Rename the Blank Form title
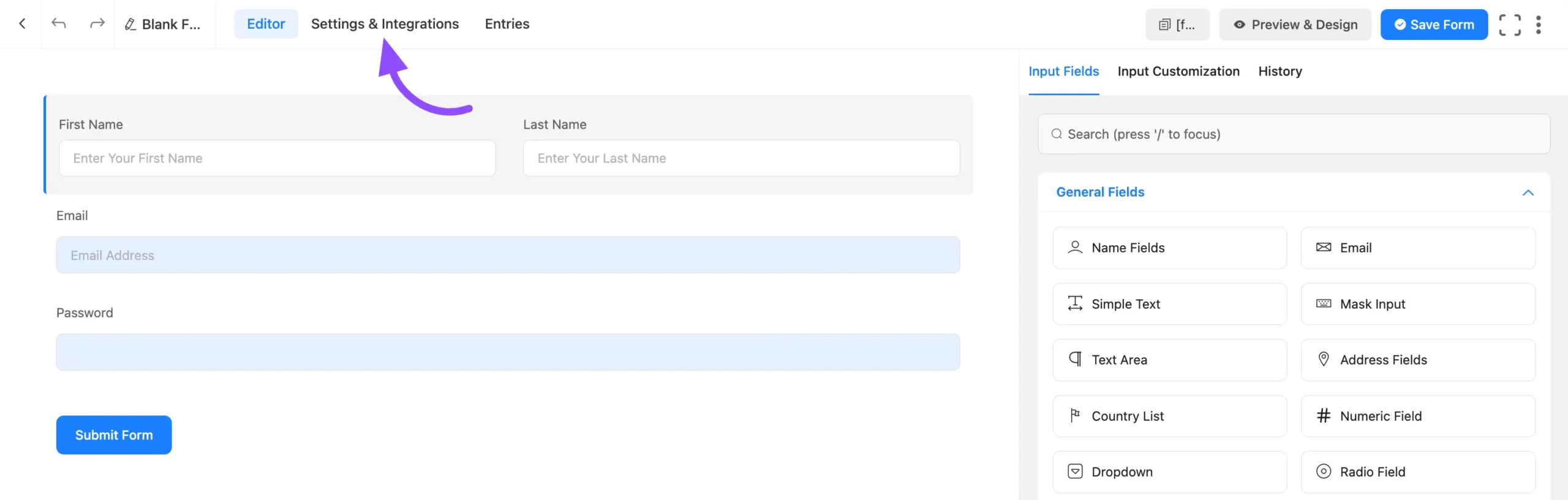 tap(164, 25)
